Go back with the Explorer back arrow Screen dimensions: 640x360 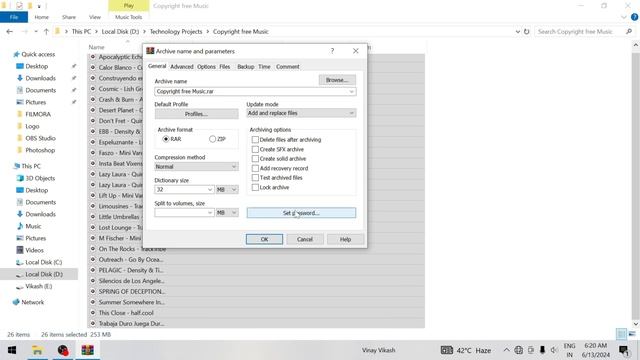coord(9,31)
